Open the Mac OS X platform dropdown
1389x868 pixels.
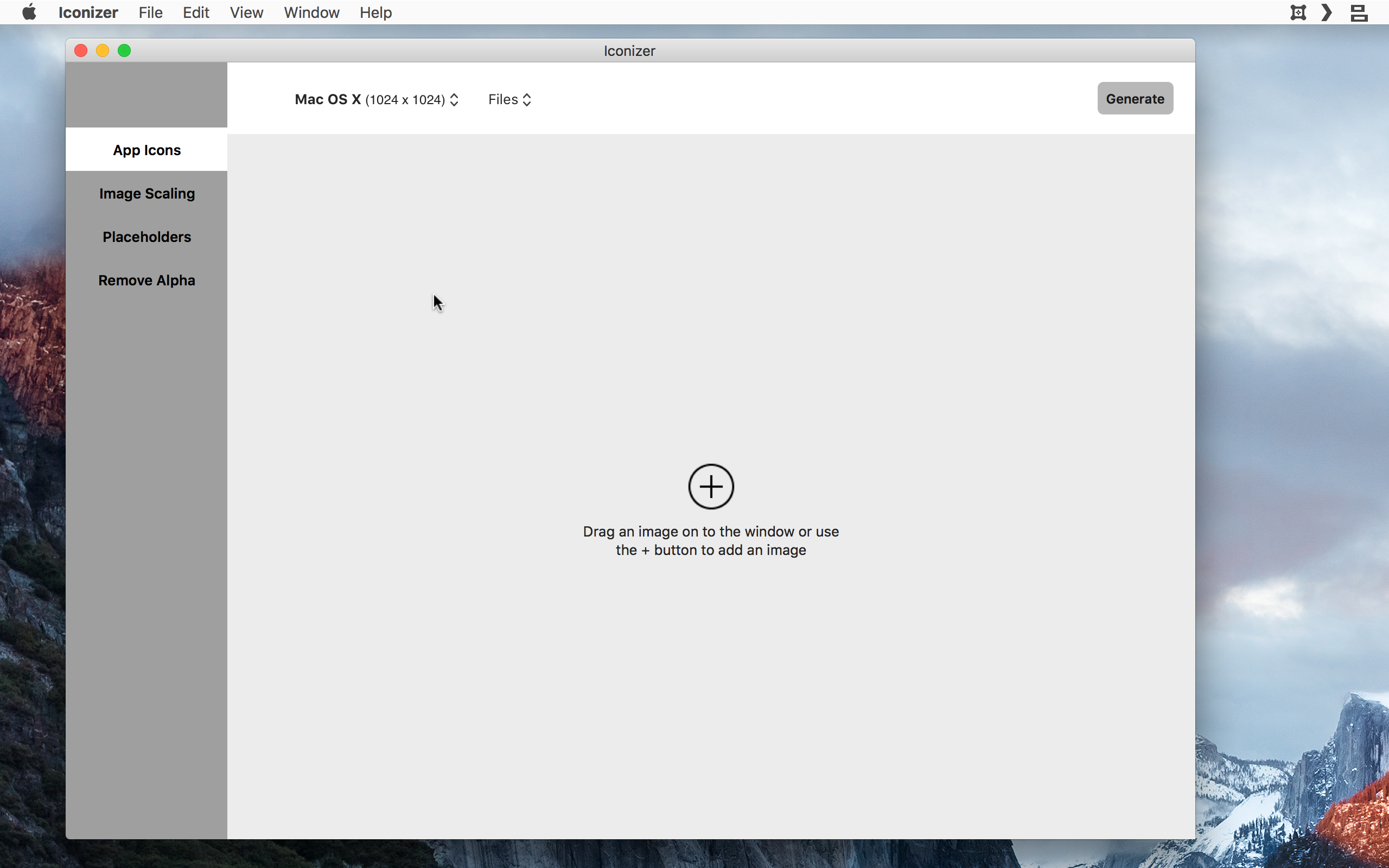tap(377, 99)
